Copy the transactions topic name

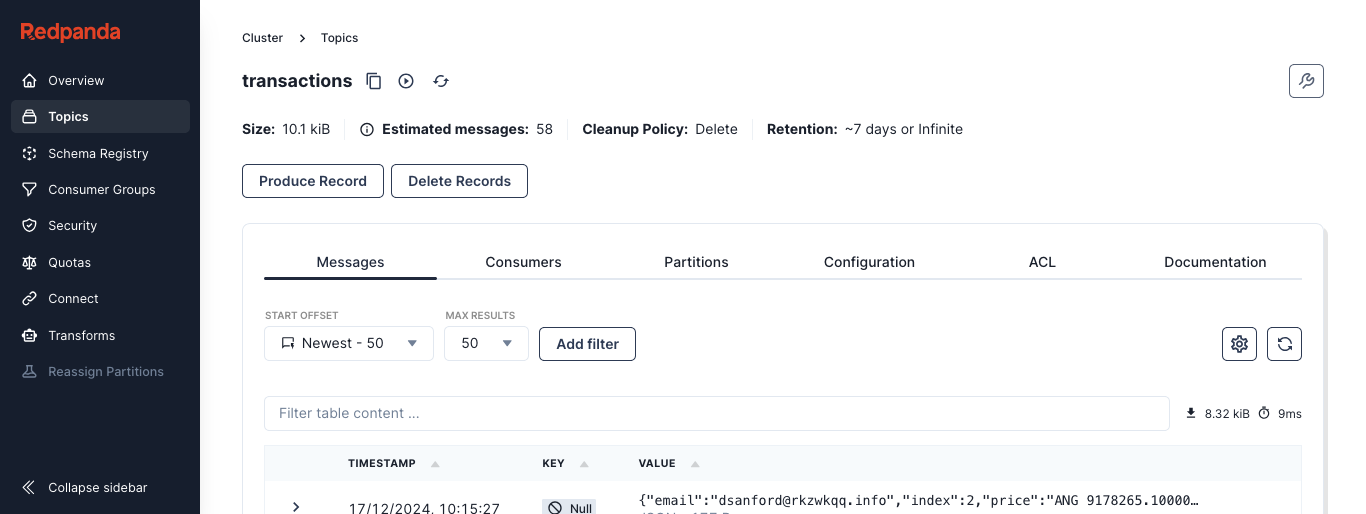pos(374,81)
